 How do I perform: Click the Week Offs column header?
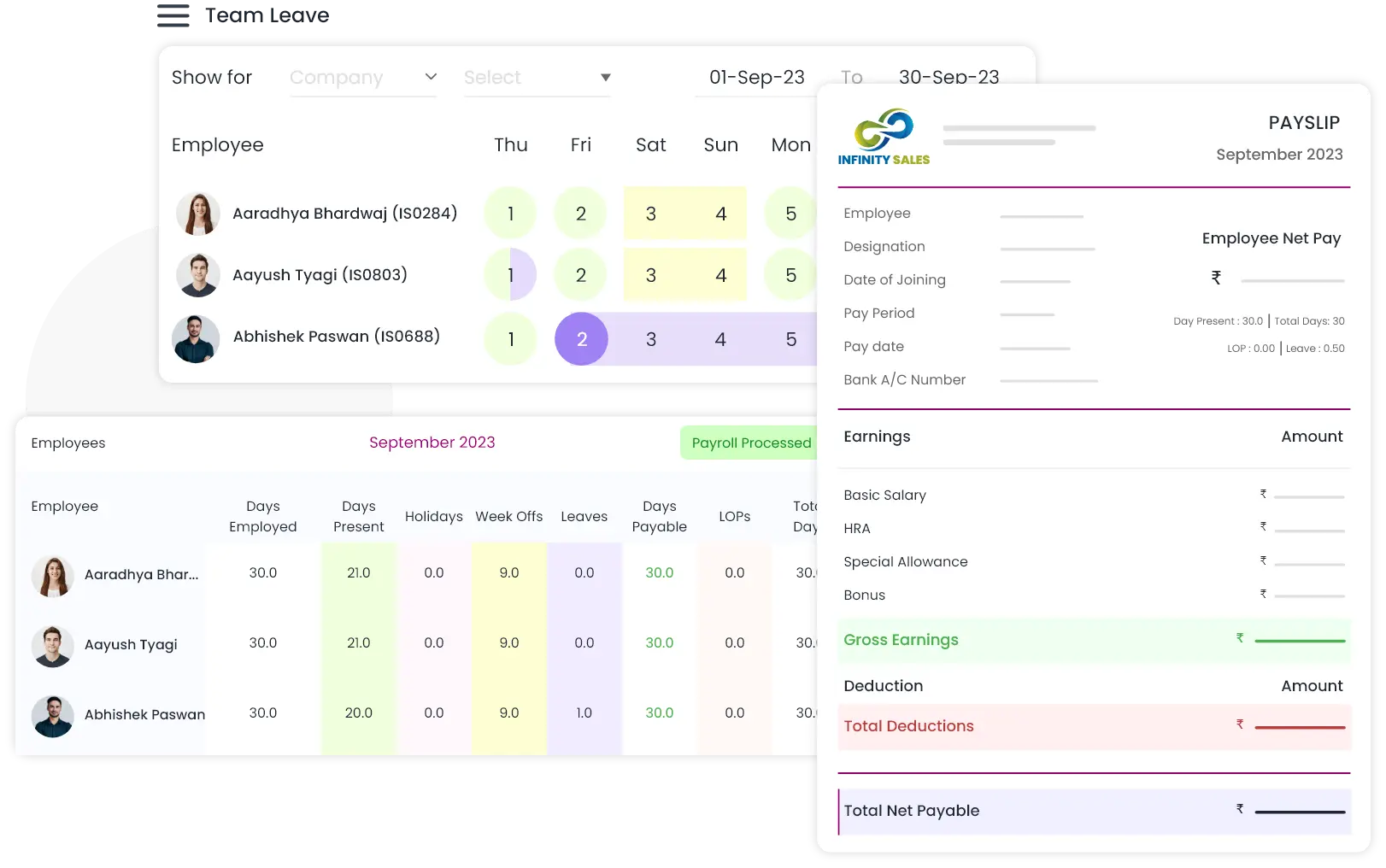(508, 516)
